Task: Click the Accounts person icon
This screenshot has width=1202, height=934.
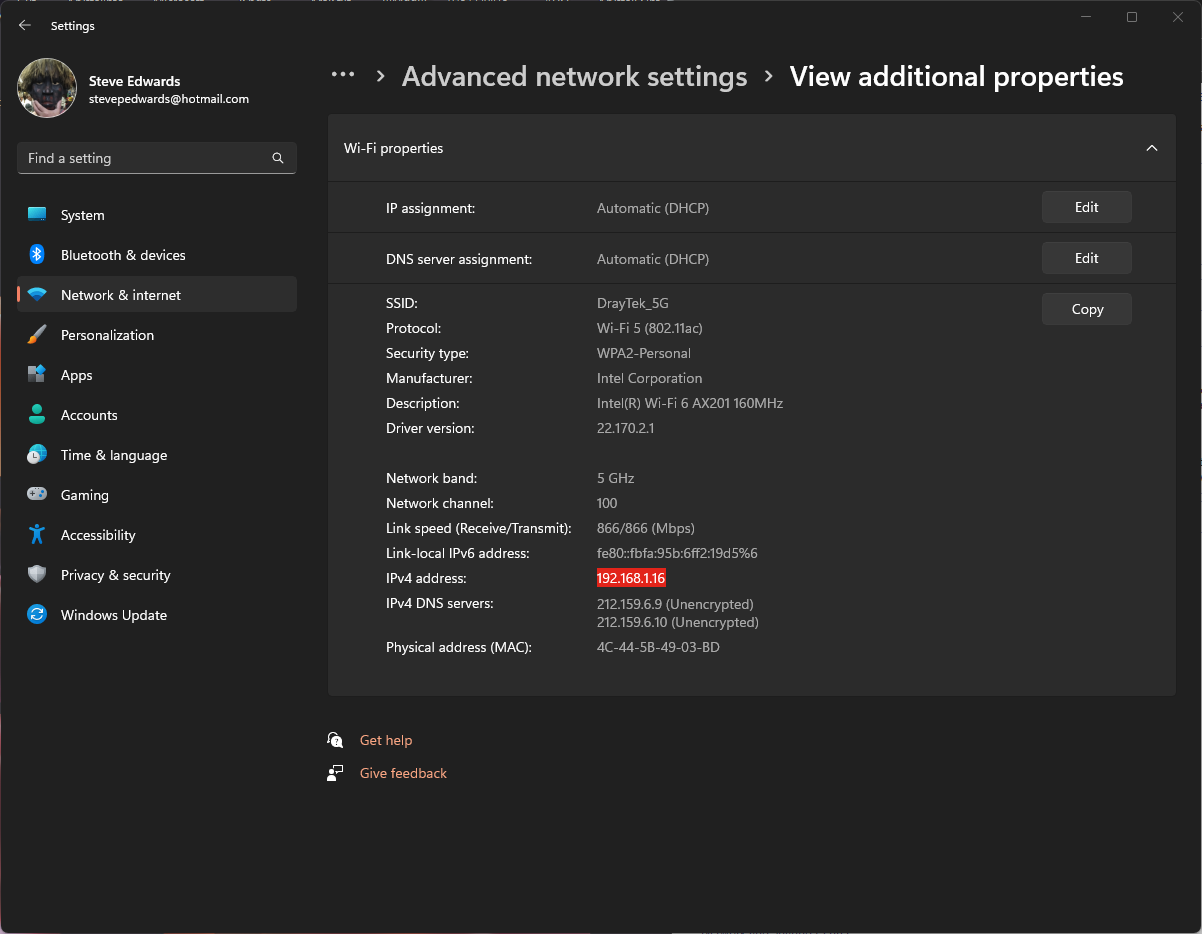Action: [37, 415]
